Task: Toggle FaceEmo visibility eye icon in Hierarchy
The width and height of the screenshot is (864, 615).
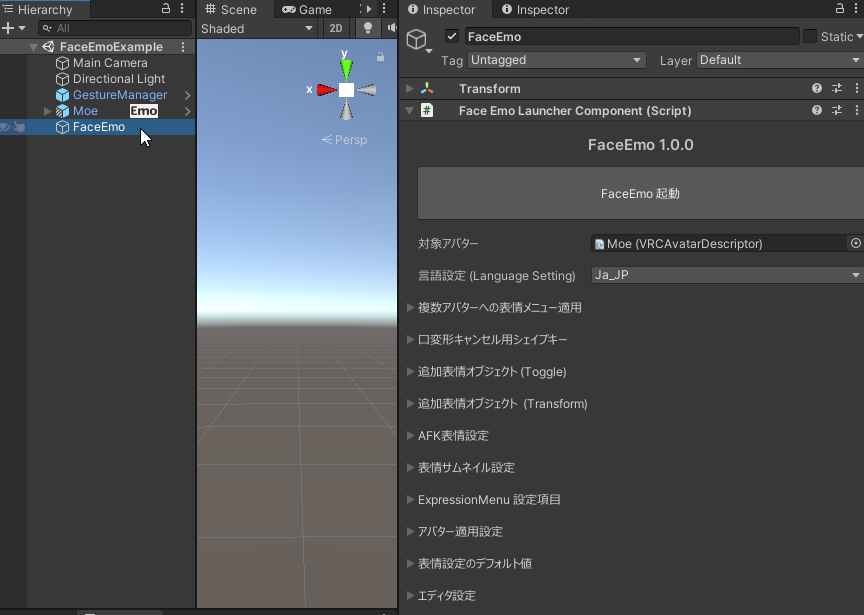Action: click(6, 127)
